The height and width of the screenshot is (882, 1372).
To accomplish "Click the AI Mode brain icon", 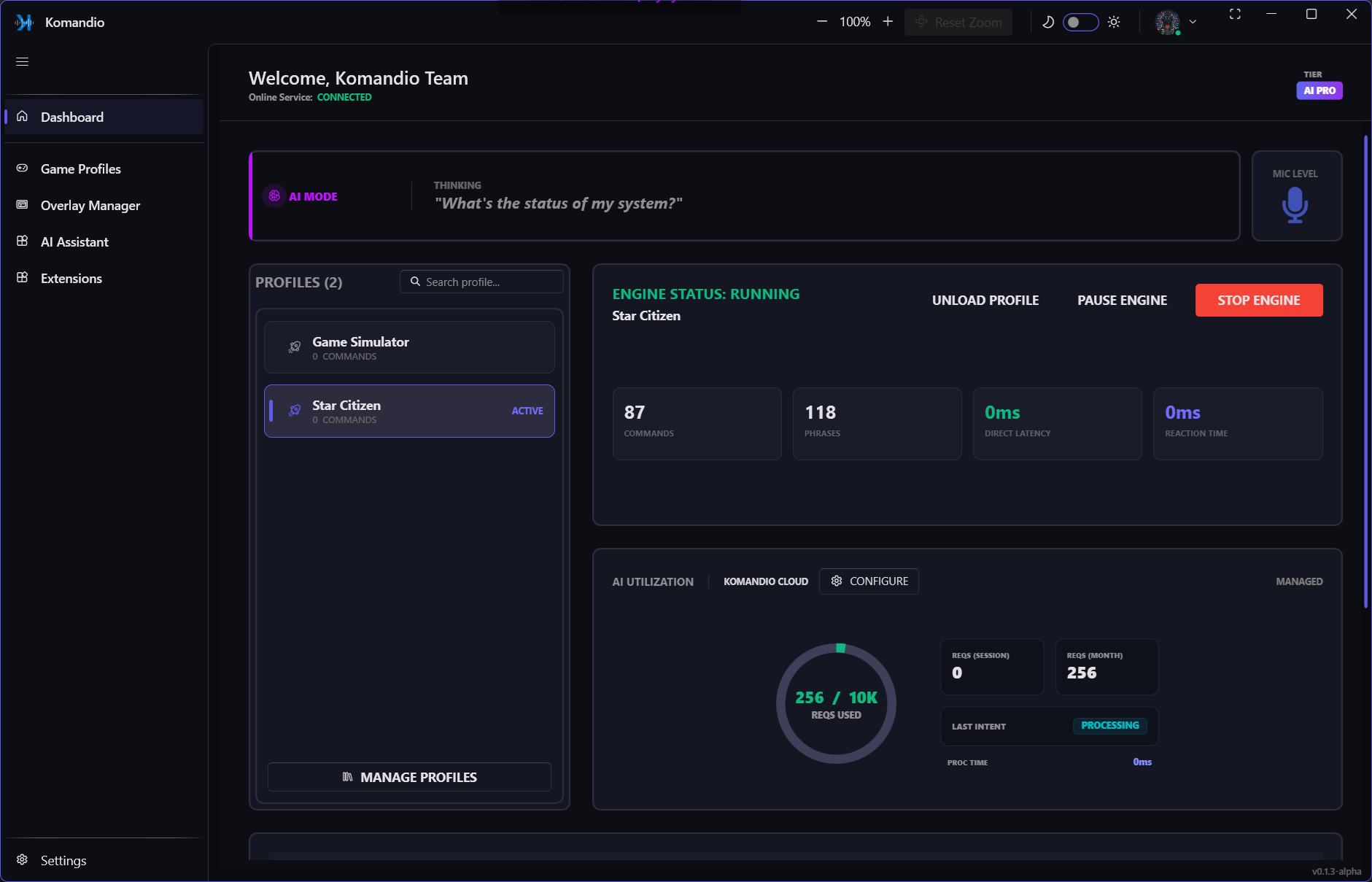I will (274, 196).
